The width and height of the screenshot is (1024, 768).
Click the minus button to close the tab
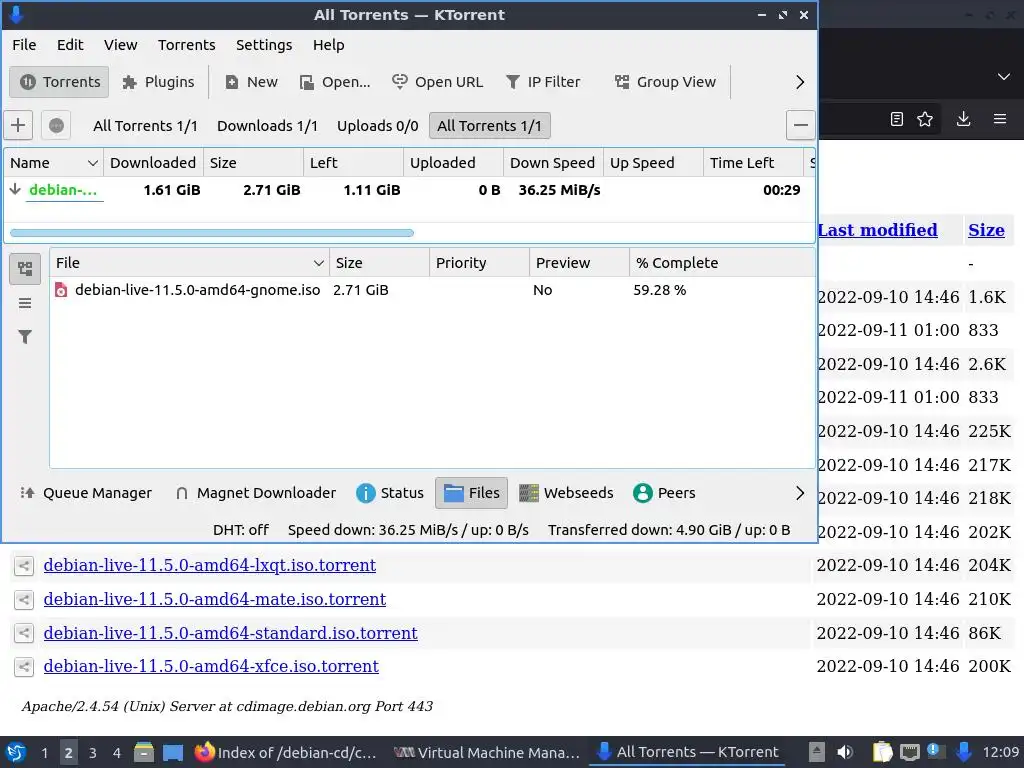[801, 125]
